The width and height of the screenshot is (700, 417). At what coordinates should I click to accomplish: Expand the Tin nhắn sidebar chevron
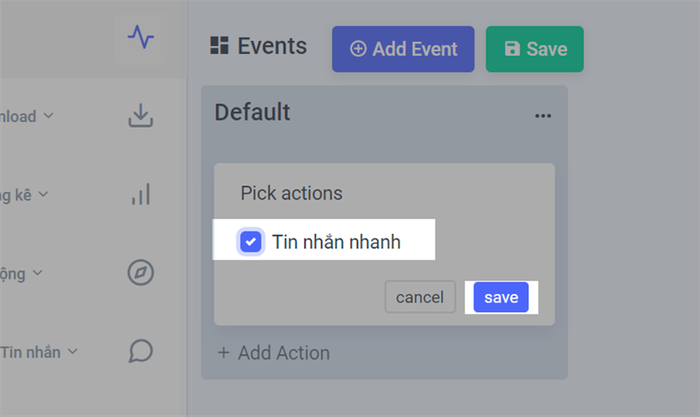73,352
